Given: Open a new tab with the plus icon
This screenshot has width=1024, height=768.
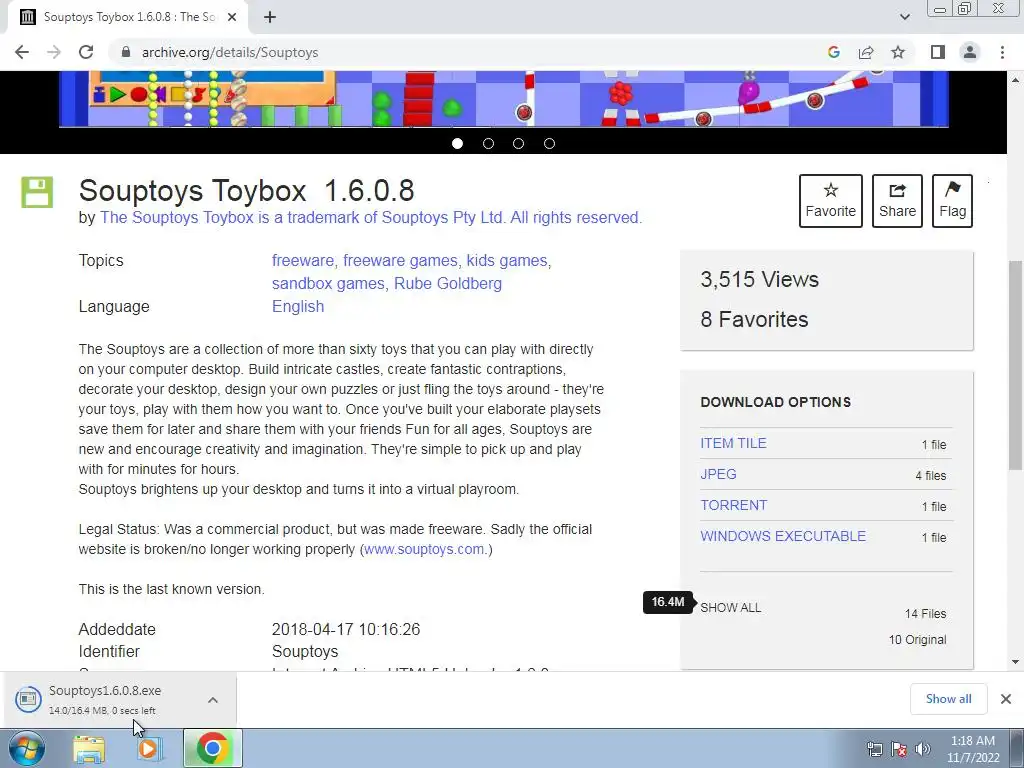Looking at the screenshot, I should point(270,17).
